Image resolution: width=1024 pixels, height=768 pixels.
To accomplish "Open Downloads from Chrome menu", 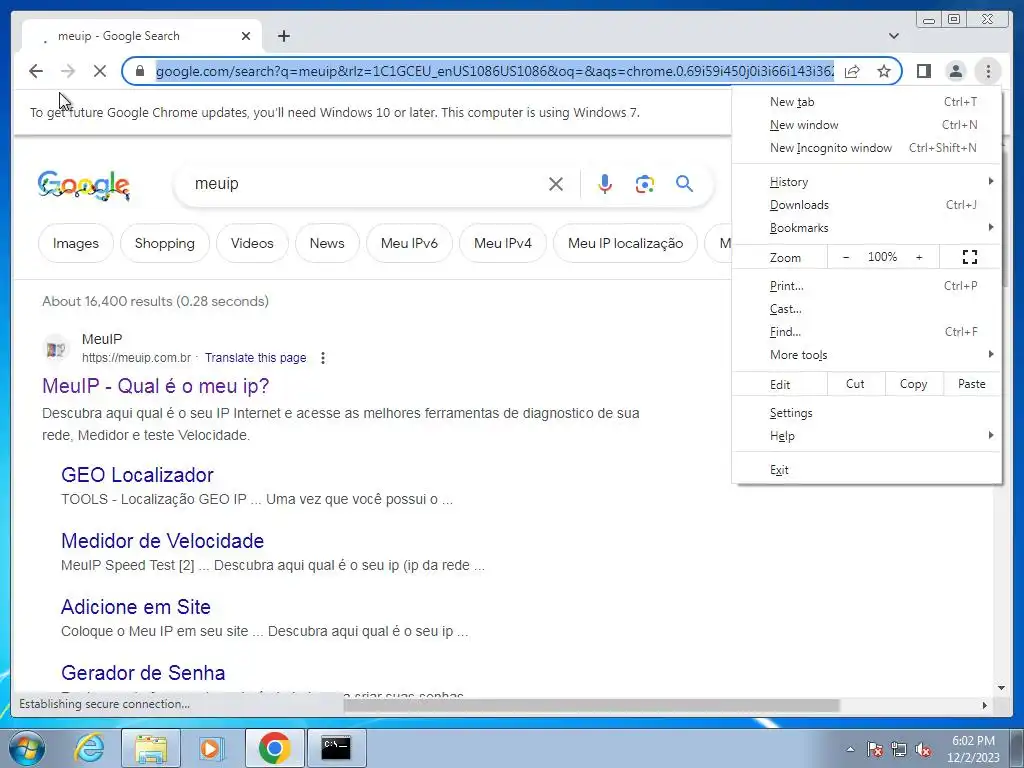I will (x=867, y=205).
